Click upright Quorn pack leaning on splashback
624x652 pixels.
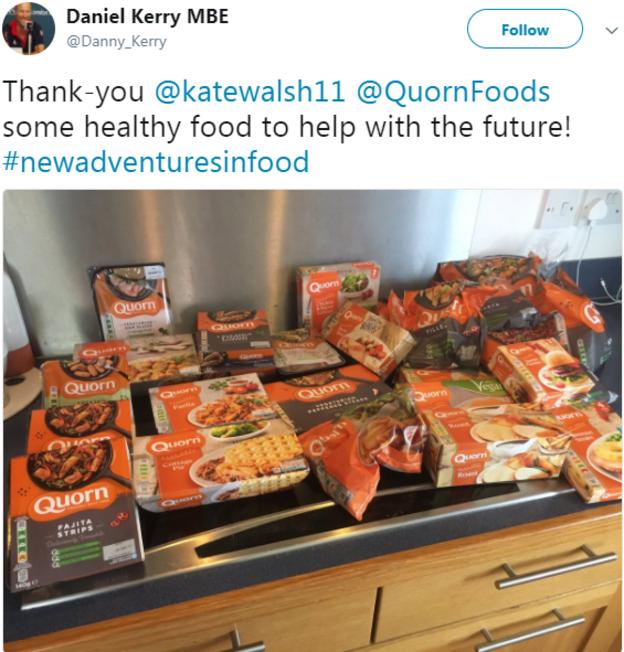[x=131, y=299]
